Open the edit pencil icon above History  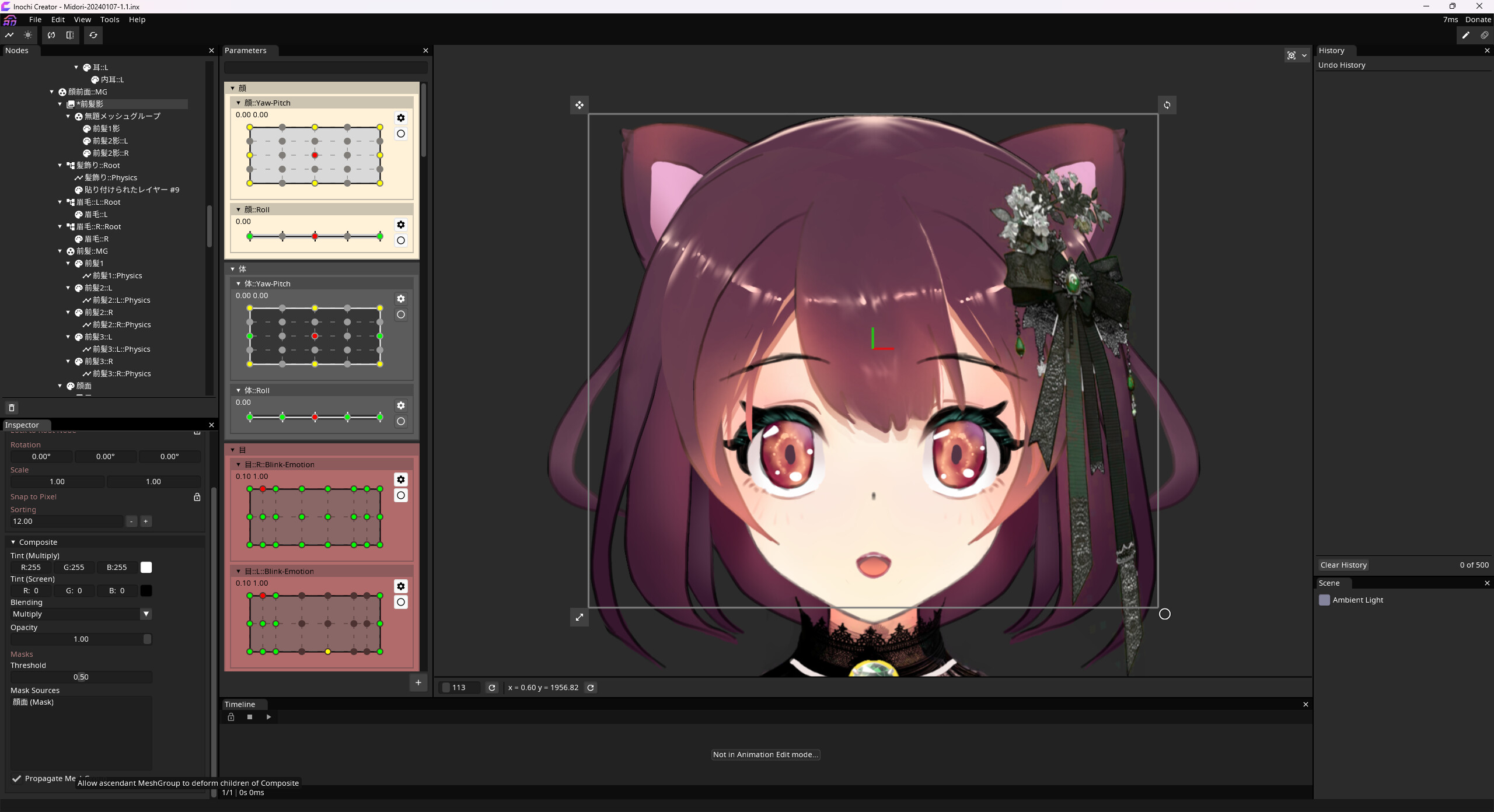tap(1465, 35)
